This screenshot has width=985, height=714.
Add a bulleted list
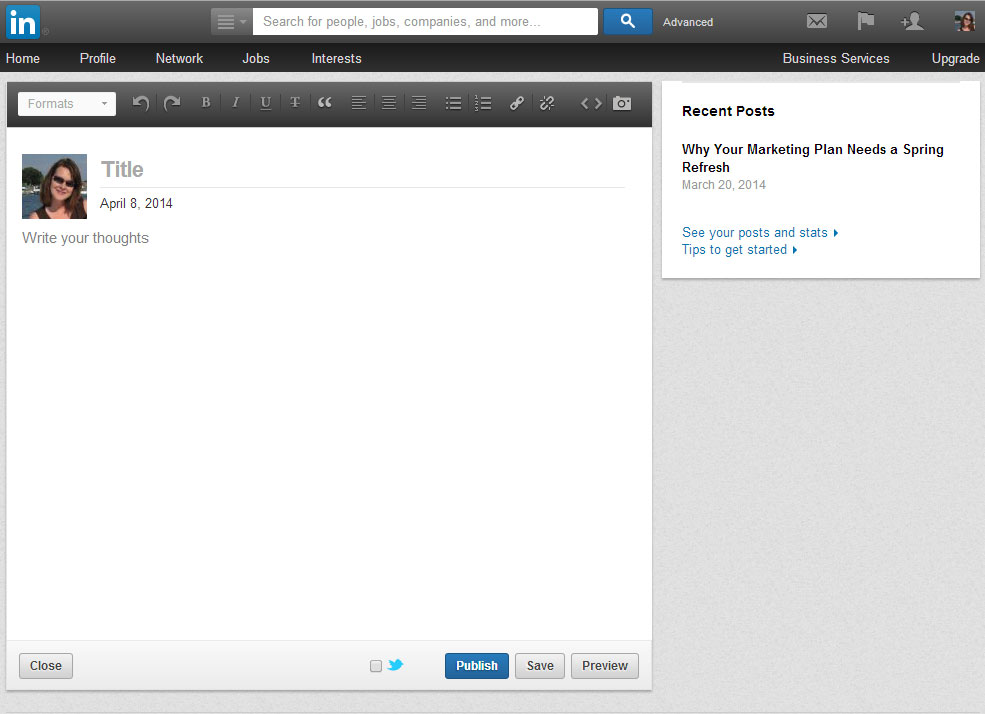click(x=453, y=103)
